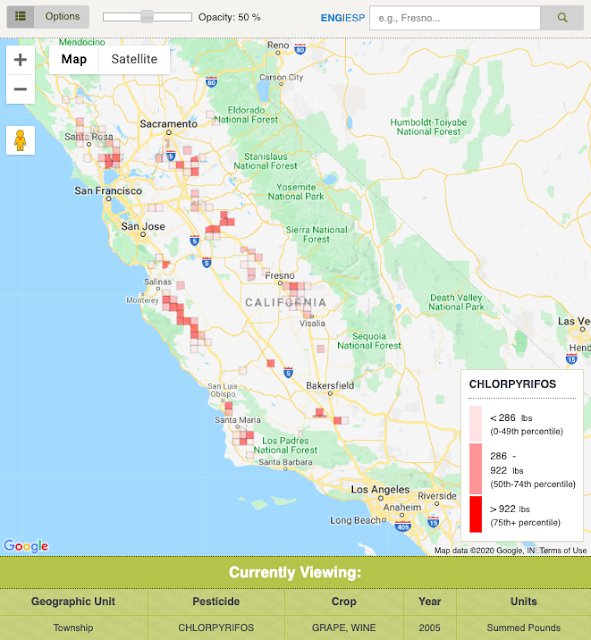Screen dimensions: 591x640
Task: Click the magnifier search button
Action: (562, 18)
